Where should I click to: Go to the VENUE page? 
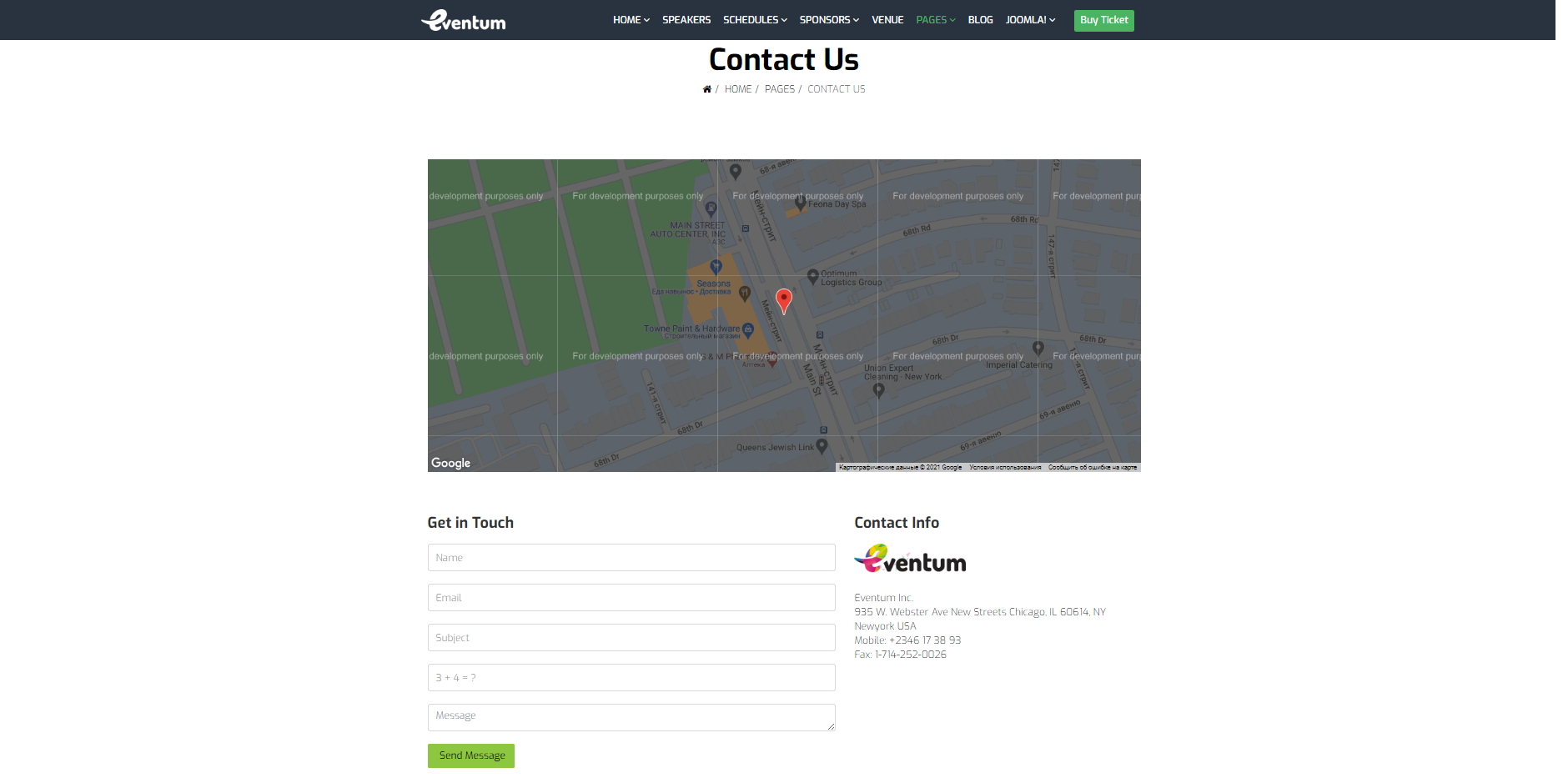click(887, 20)
